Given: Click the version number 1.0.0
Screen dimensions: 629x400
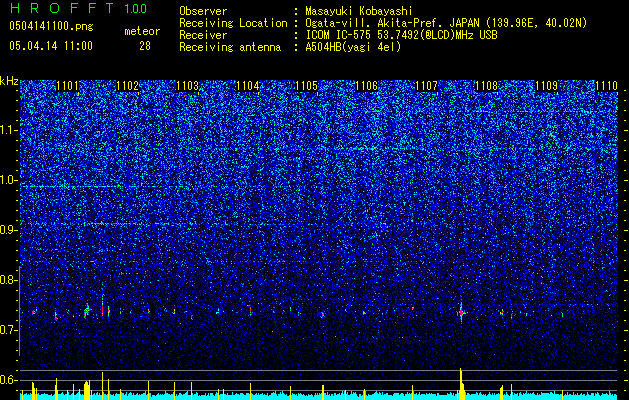Looking at the screenshot, I should [135, 8].
